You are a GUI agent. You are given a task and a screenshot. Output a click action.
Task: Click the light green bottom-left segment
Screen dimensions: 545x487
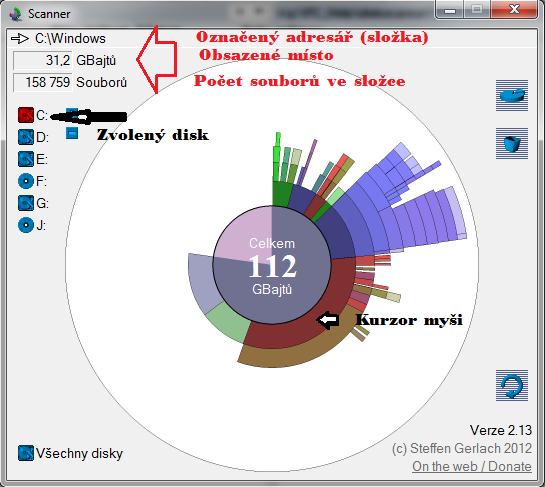pos(230,322)
